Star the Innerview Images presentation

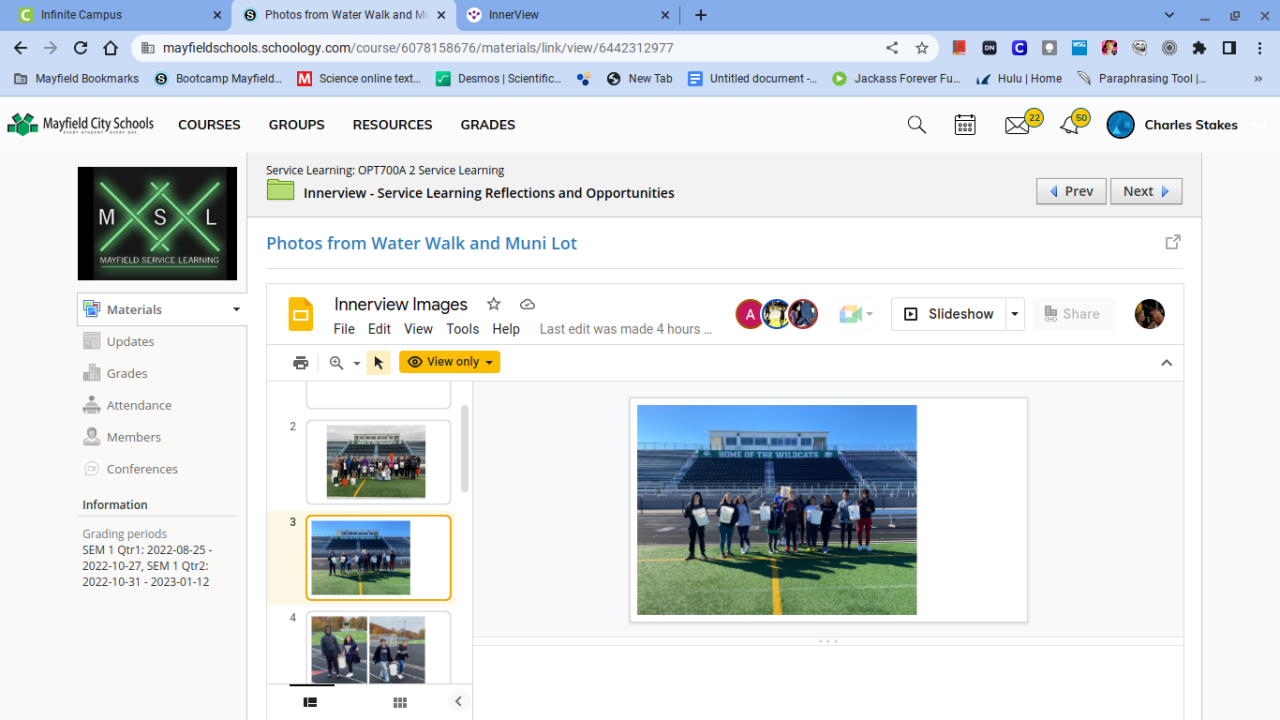tap(493, 304)
